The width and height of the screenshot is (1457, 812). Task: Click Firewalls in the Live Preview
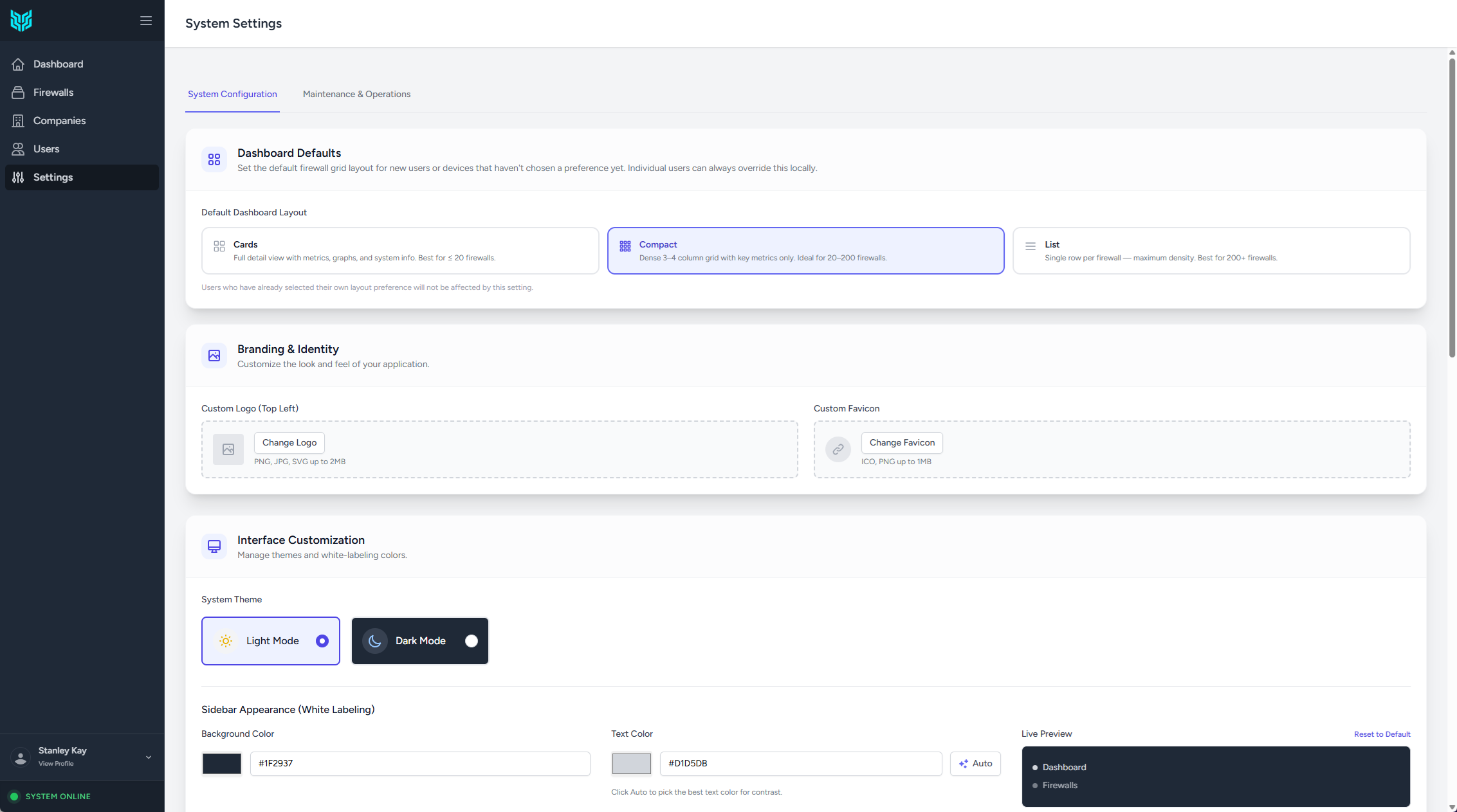pyautogui.click(x=1059, y=786)
